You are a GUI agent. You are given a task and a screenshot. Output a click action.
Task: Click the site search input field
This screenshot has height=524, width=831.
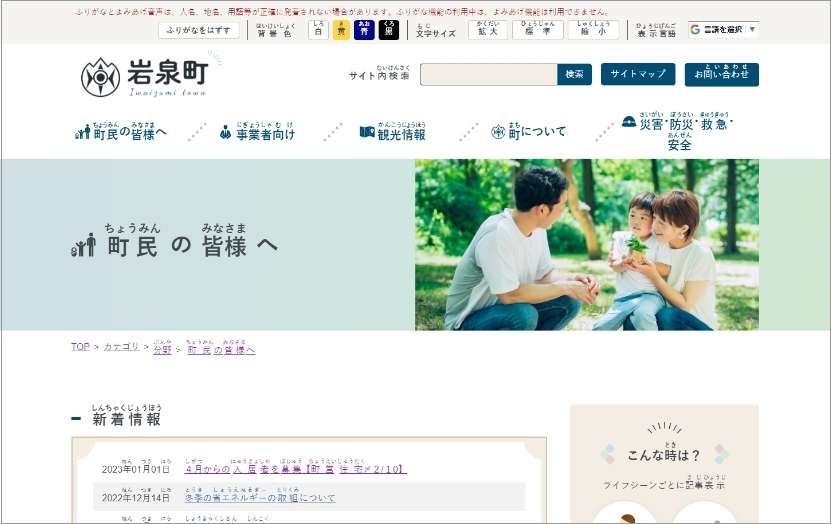489,75
